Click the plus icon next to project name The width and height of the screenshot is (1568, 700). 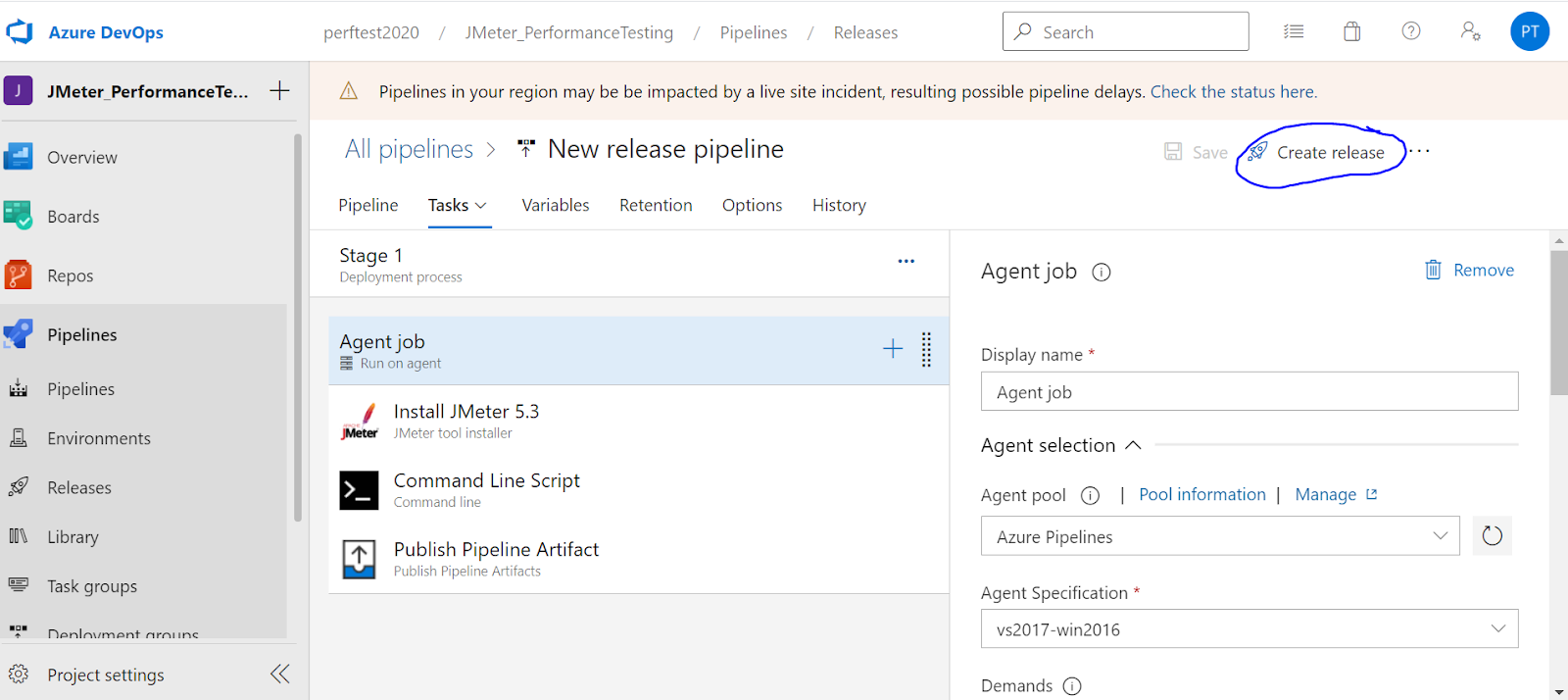pyautogui.click(x=279, y=90)
